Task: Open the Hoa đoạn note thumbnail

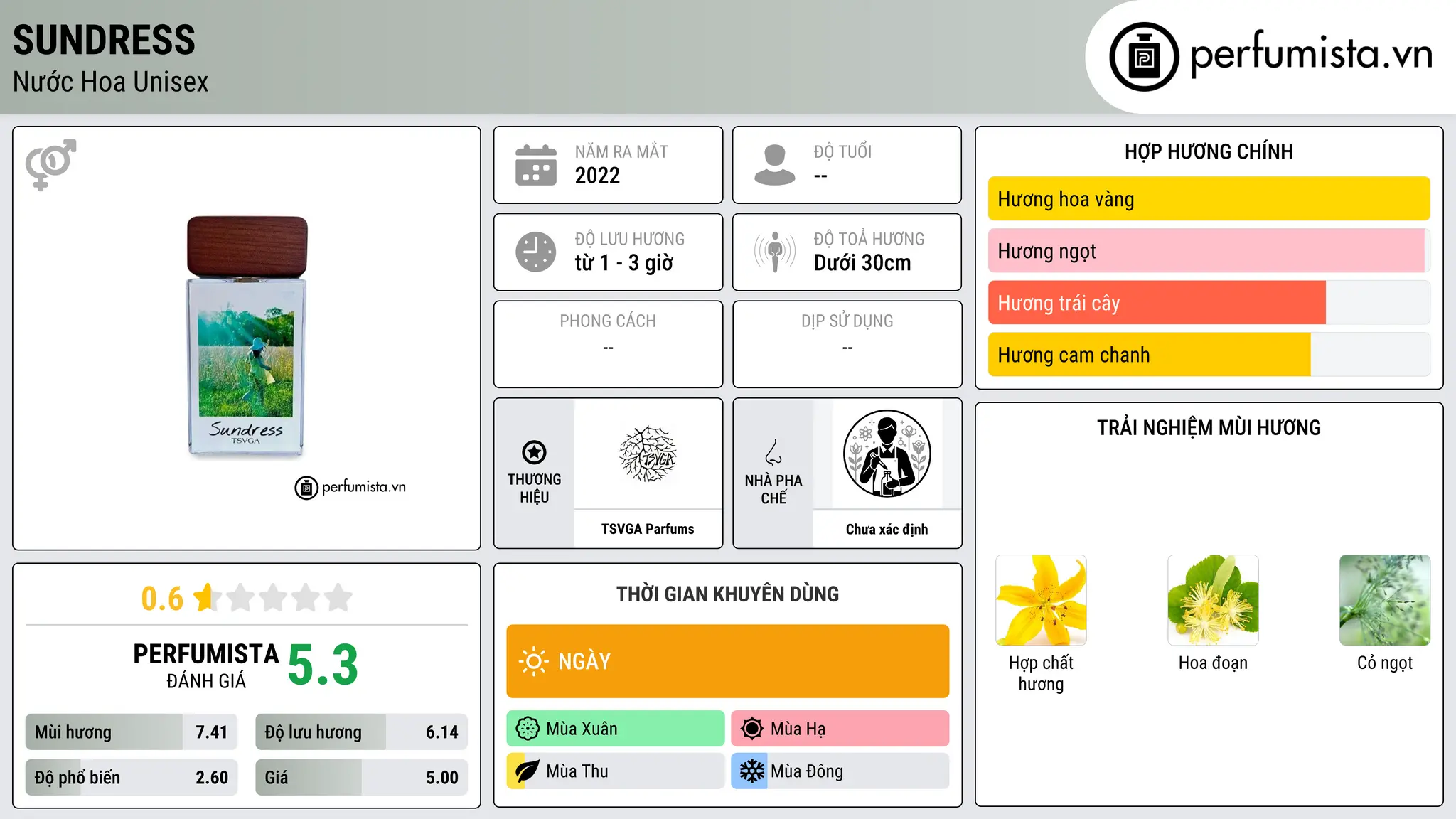Action: (1213, 600)
